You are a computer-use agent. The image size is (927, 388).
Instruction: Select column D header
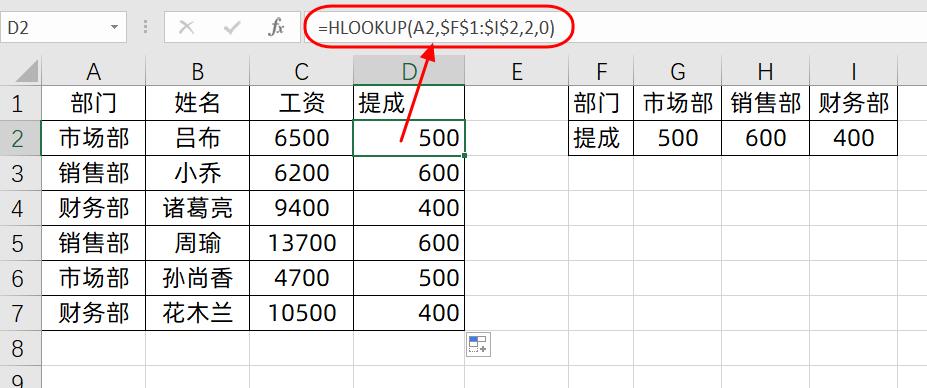[409, 72]
